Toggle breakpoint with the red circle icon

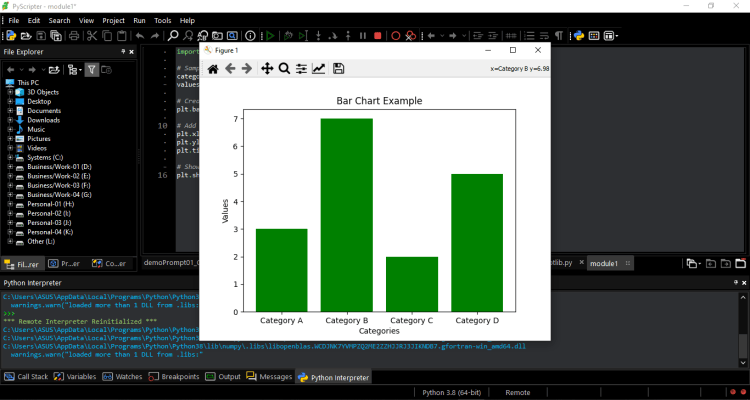click(x=396, y=36)
